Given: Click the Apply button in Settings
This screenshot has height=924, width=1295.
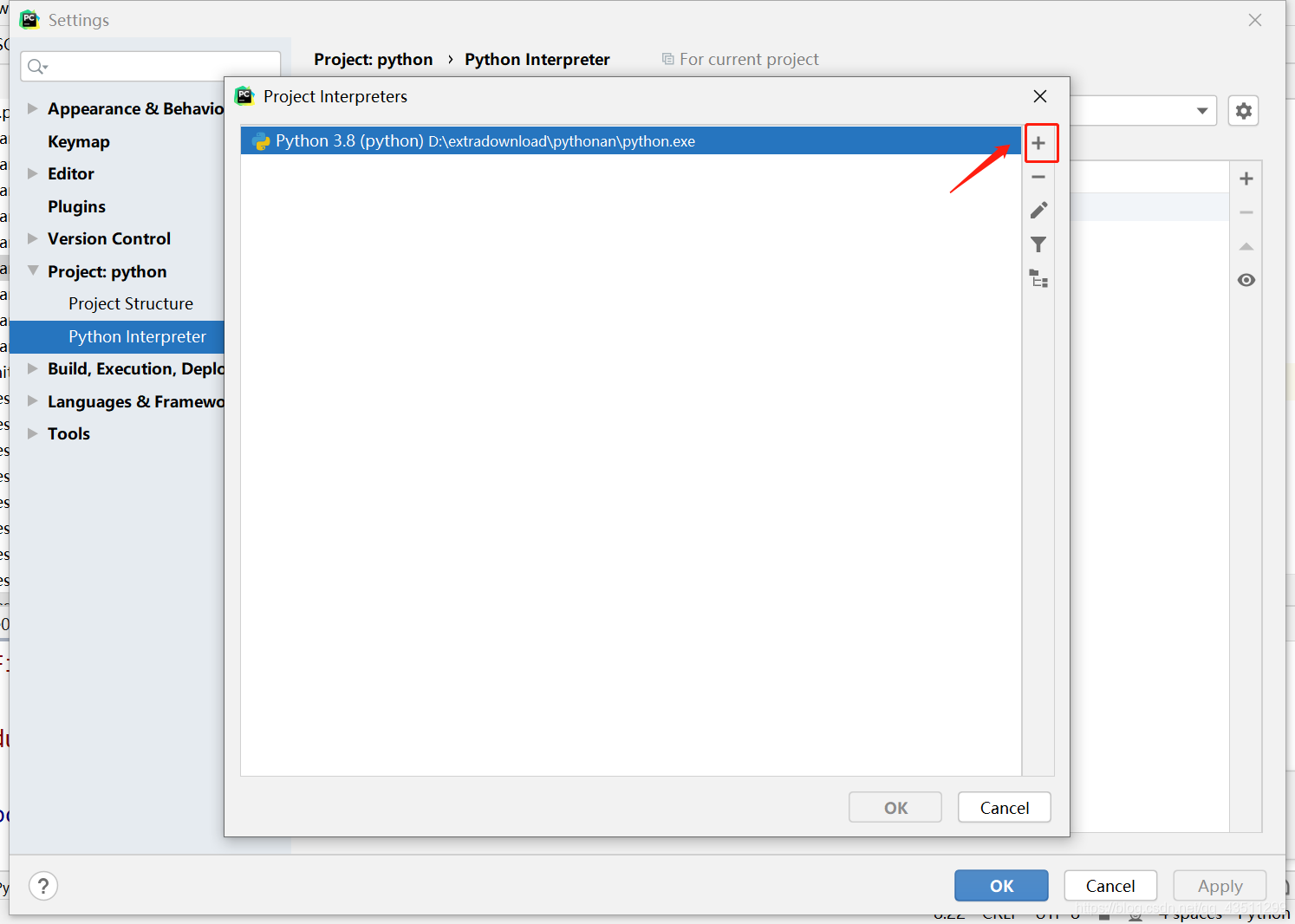Looking at the screenshot, I should pyautogui.click(x=1220, y=886).
